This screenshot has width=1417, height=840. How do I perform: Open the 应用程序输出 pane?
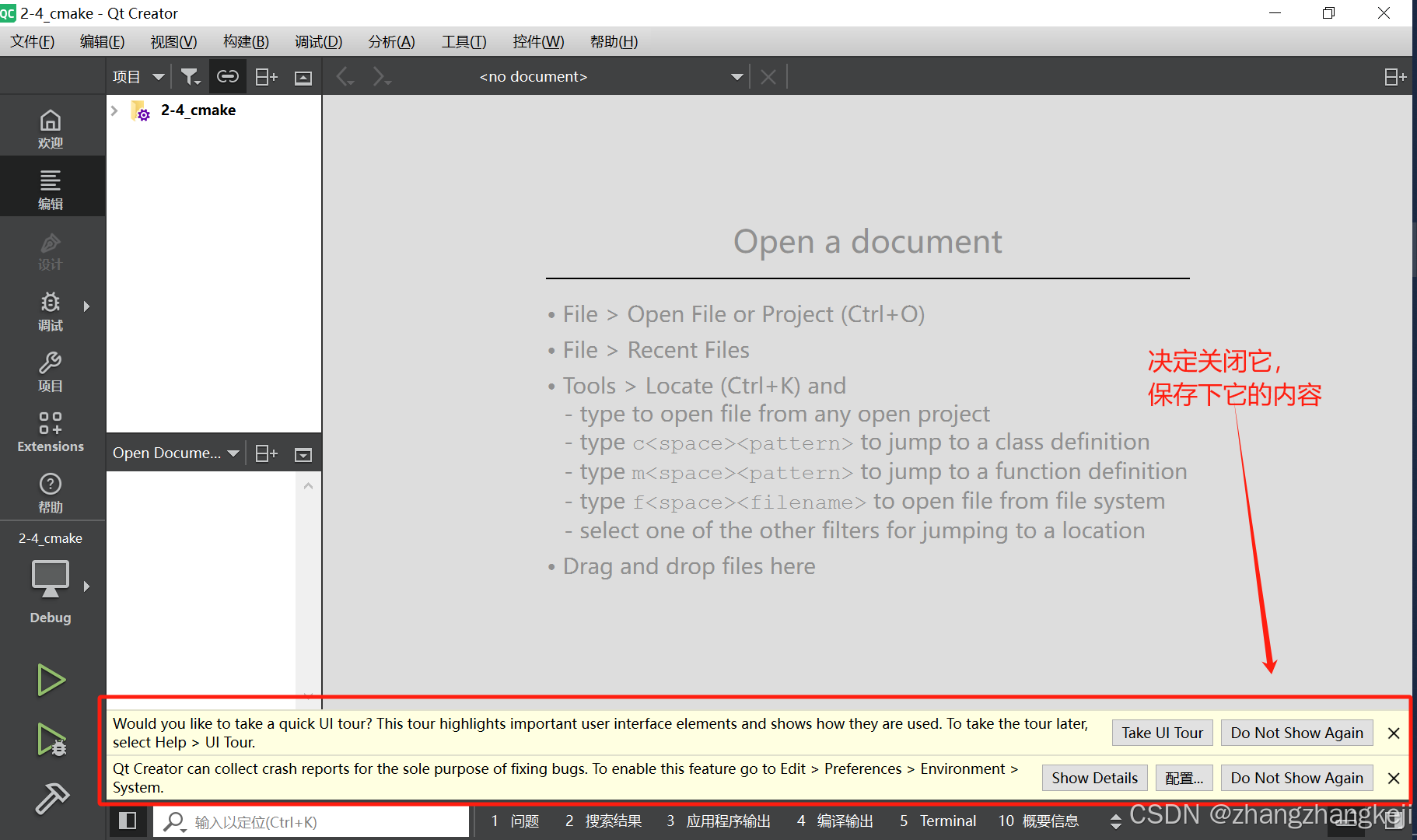click(719, 821)
